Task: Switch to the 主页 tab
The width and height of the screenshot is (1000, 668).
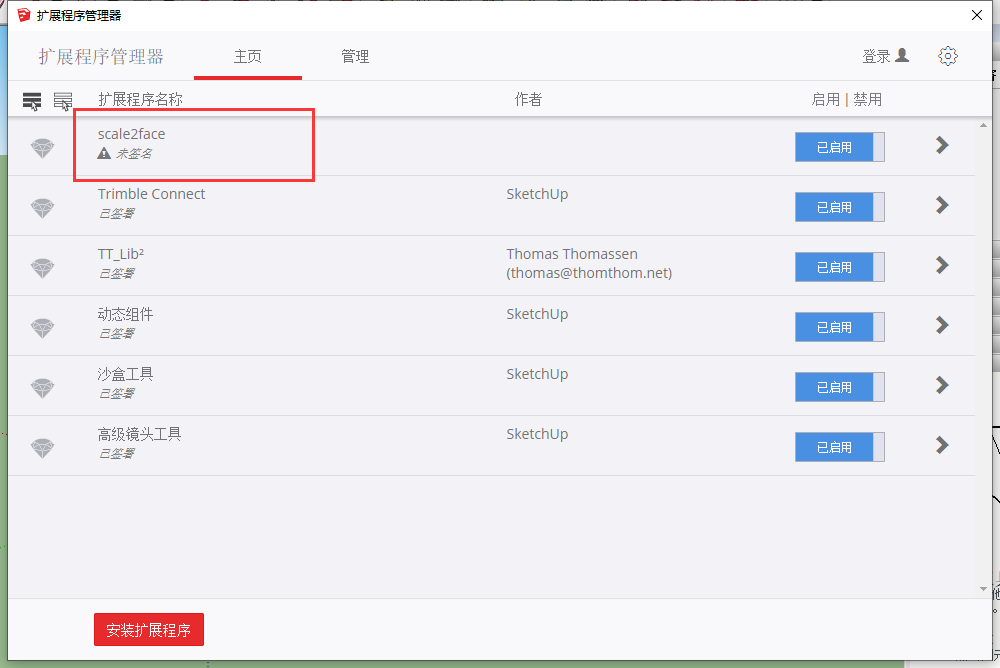Action: (247, 57)
